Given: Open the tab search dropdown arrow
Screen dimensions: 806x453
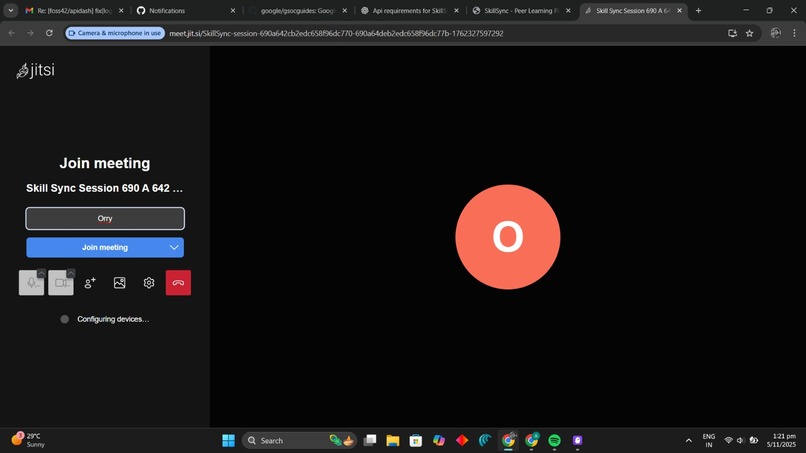Looking at the screenshot, I should pos(10,10).
